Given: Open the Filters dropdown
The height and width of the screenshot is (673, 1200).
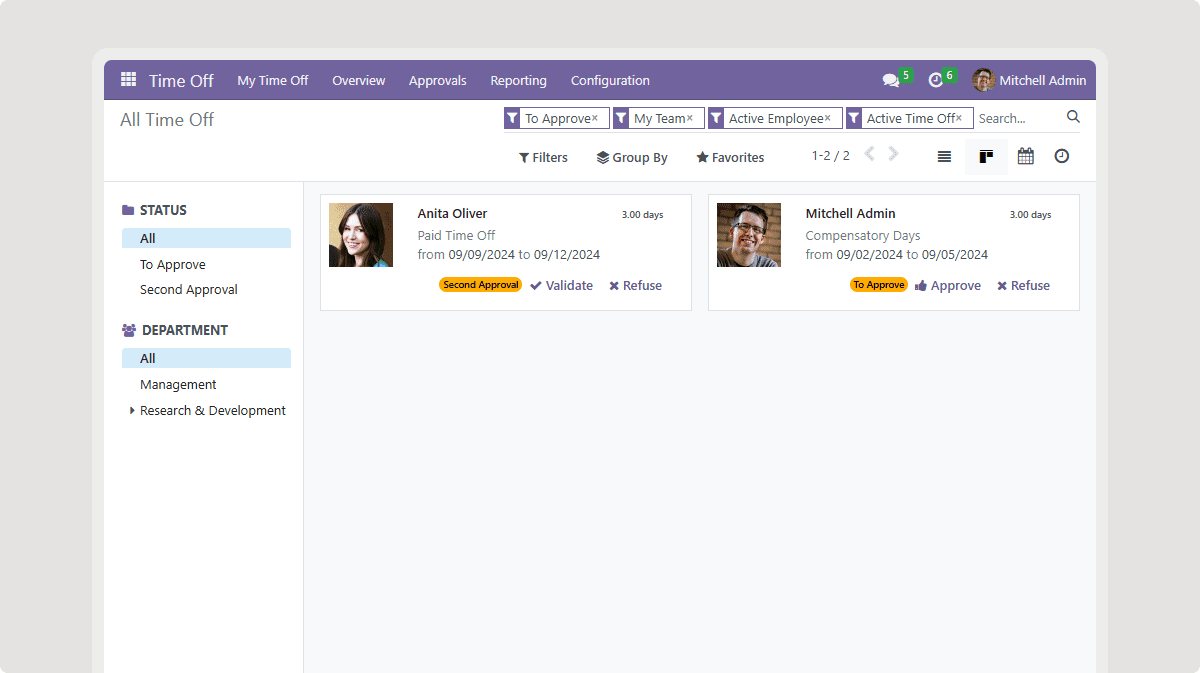Looking at the screenshot, I should pyautogui.click(x=543, y=158).
